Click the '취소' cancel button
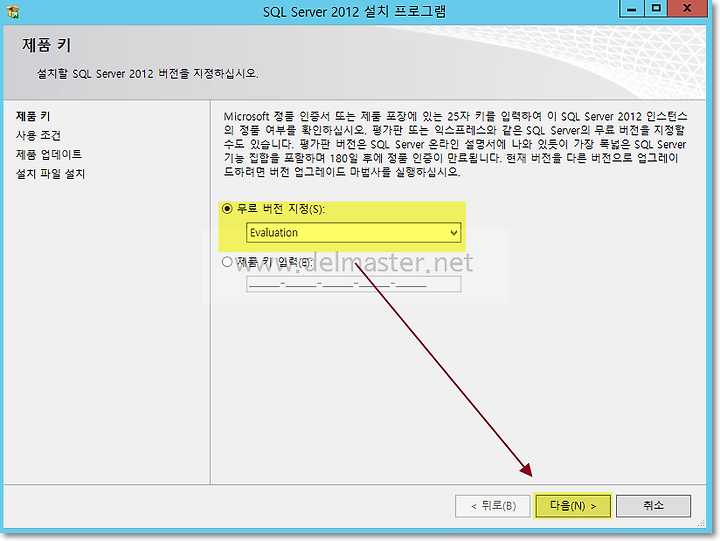Screen dimensions: 720x541 (653, 506)
